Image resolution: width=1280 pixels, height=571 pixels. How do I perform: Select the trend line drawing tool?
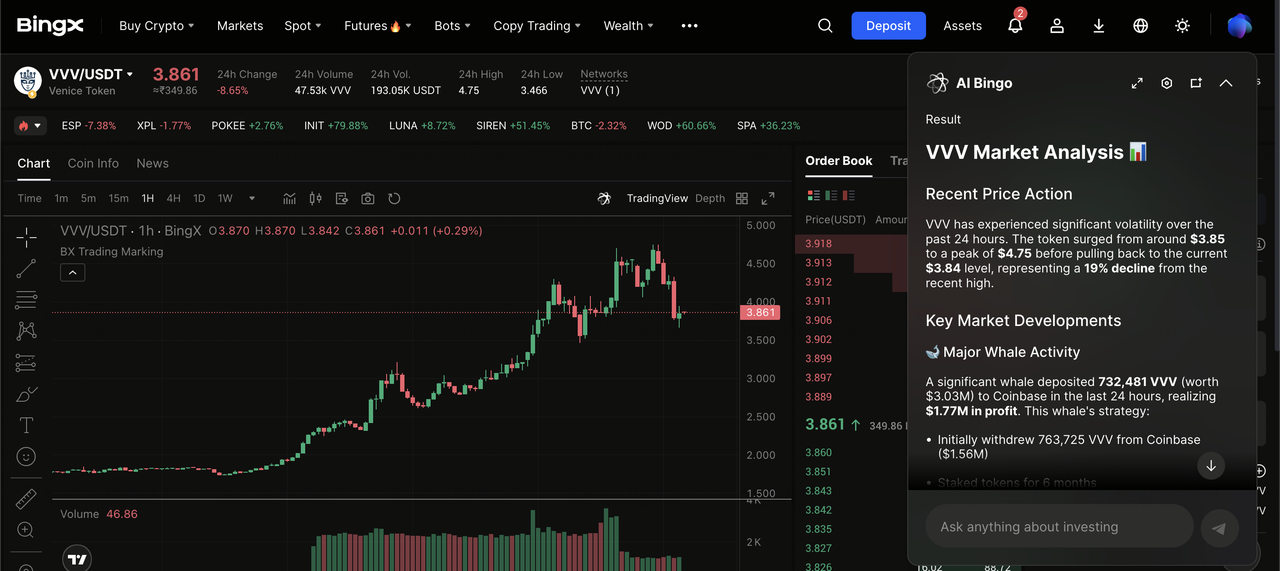tap(26, 268)
